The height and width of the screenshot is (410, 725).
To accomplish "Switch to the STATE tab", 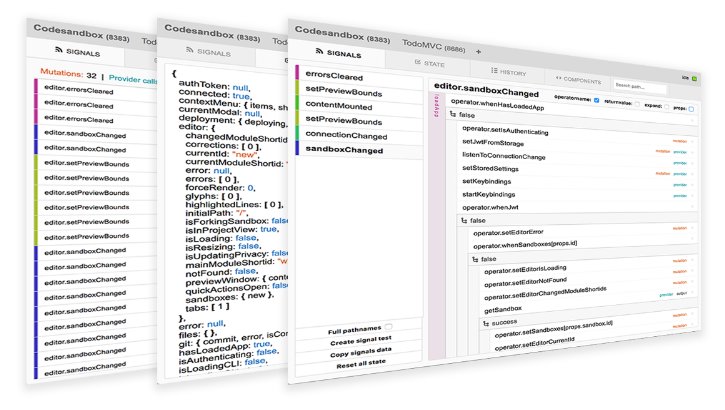I will 430,64.
